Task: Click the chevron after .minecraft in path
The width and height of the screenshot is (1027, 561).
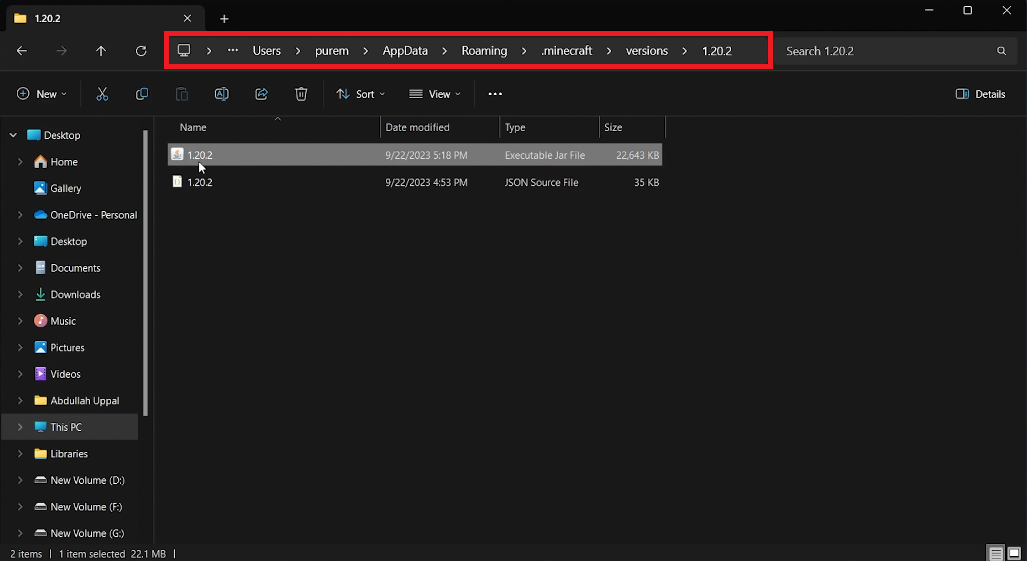Action: 610,51
